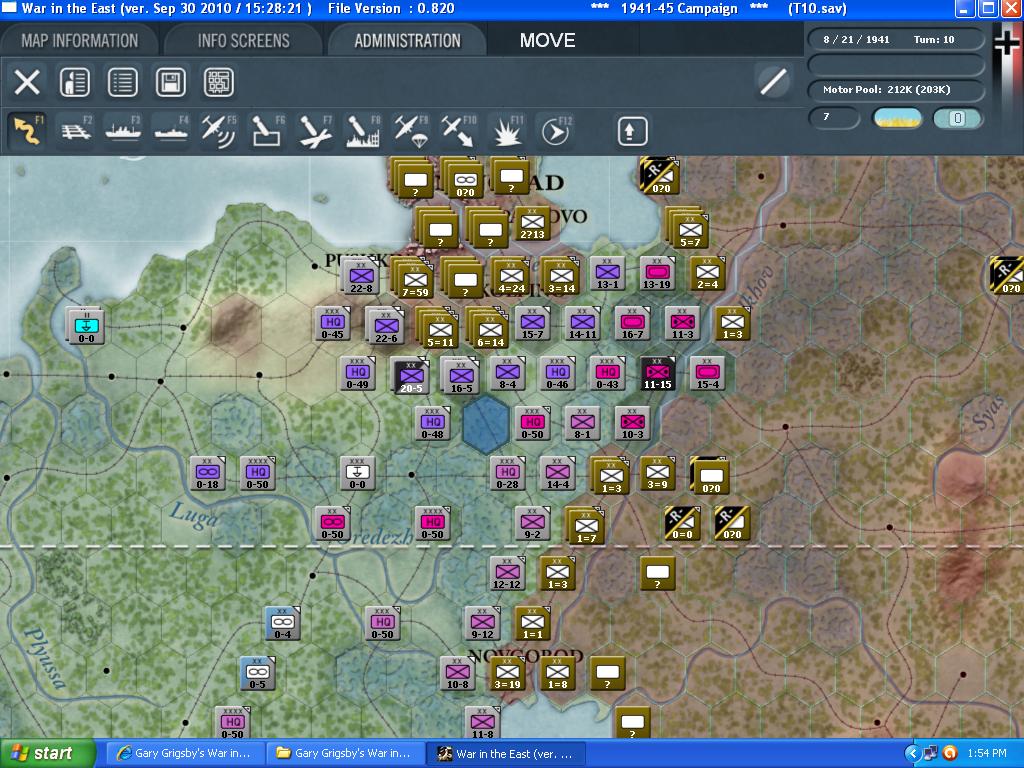Select Bomb City F8 icon
Viewport: 1024px width, 768px height.
(363, 131)
